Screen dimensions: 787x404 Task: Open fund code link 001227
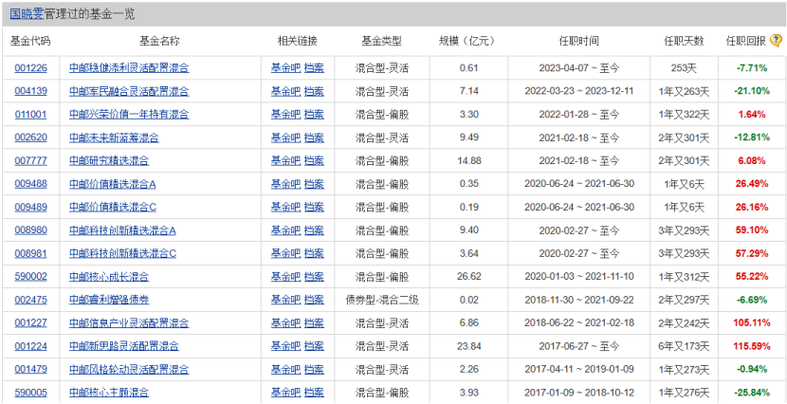coord(31,323)
